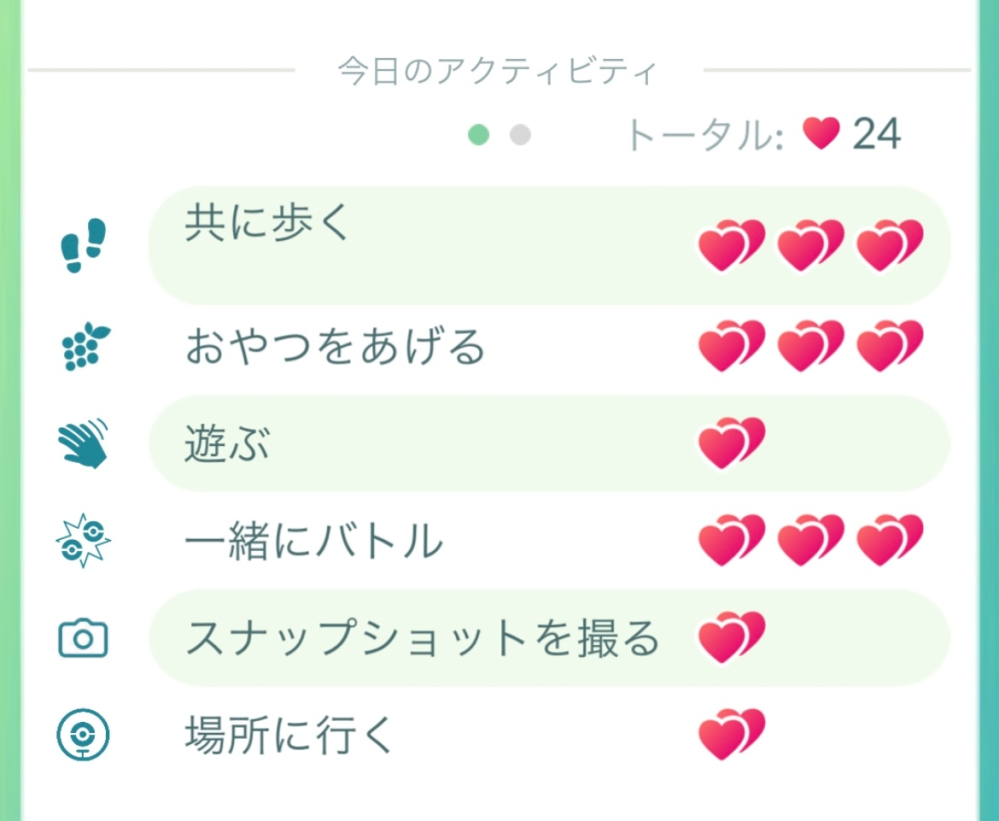
Task: Tap the camera snapshot icon
Action: point(83,638)
